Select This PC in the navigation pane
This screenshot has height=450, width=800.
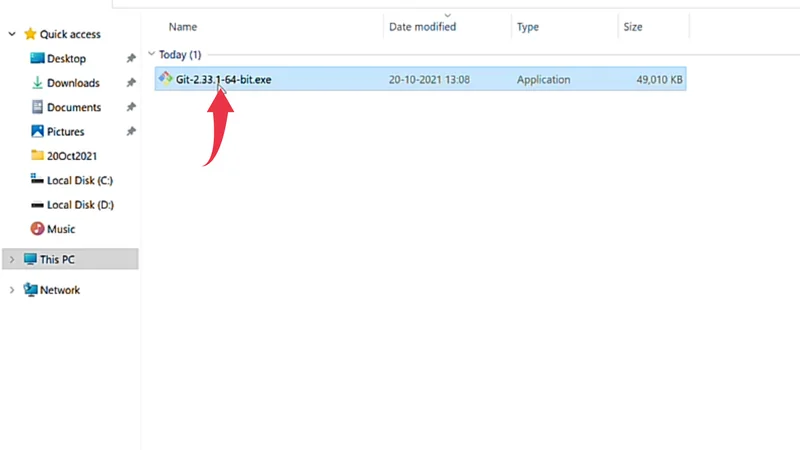click(56, 259)
